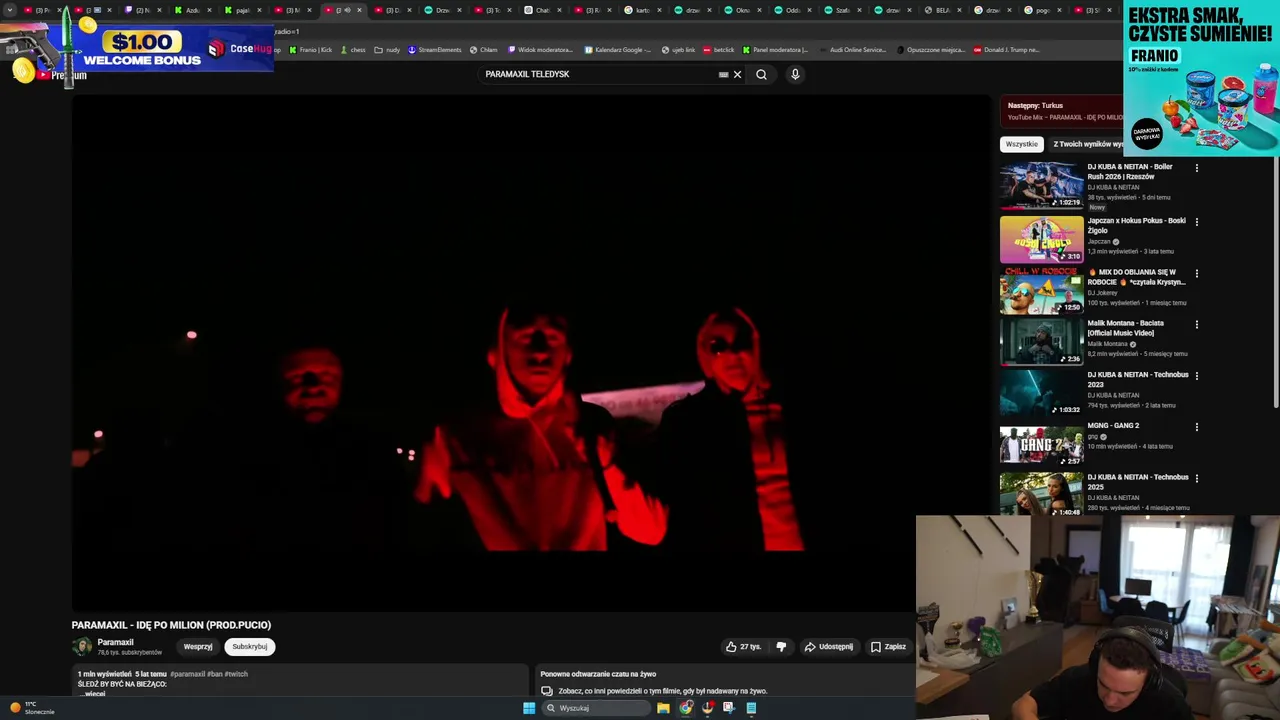Open the CHILL W ROBOCIE mix thumbnail
Viewport: 1280px width, 720px height.
pos(1041,291)
